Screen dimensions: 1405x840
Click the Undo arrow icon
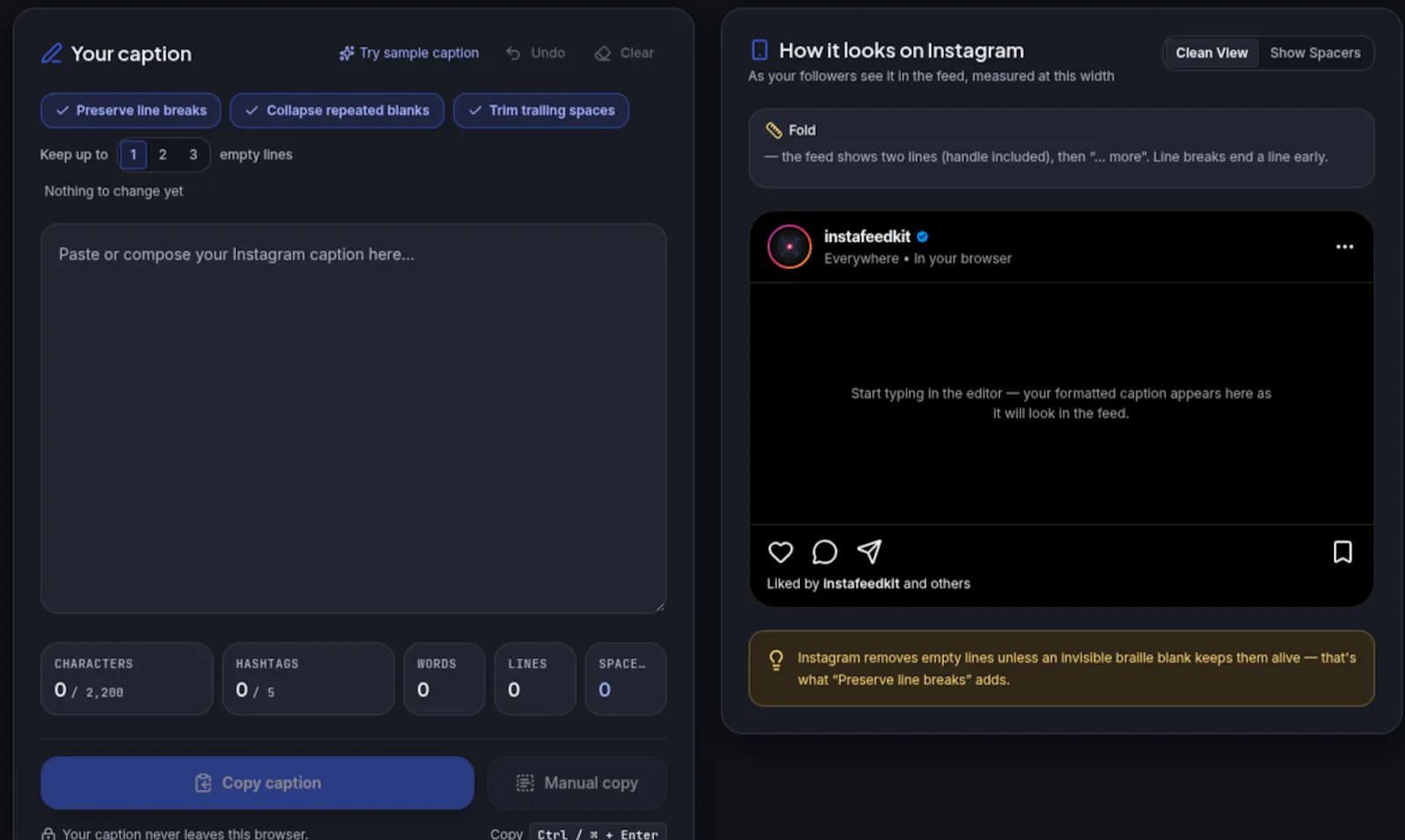point(513,54)
